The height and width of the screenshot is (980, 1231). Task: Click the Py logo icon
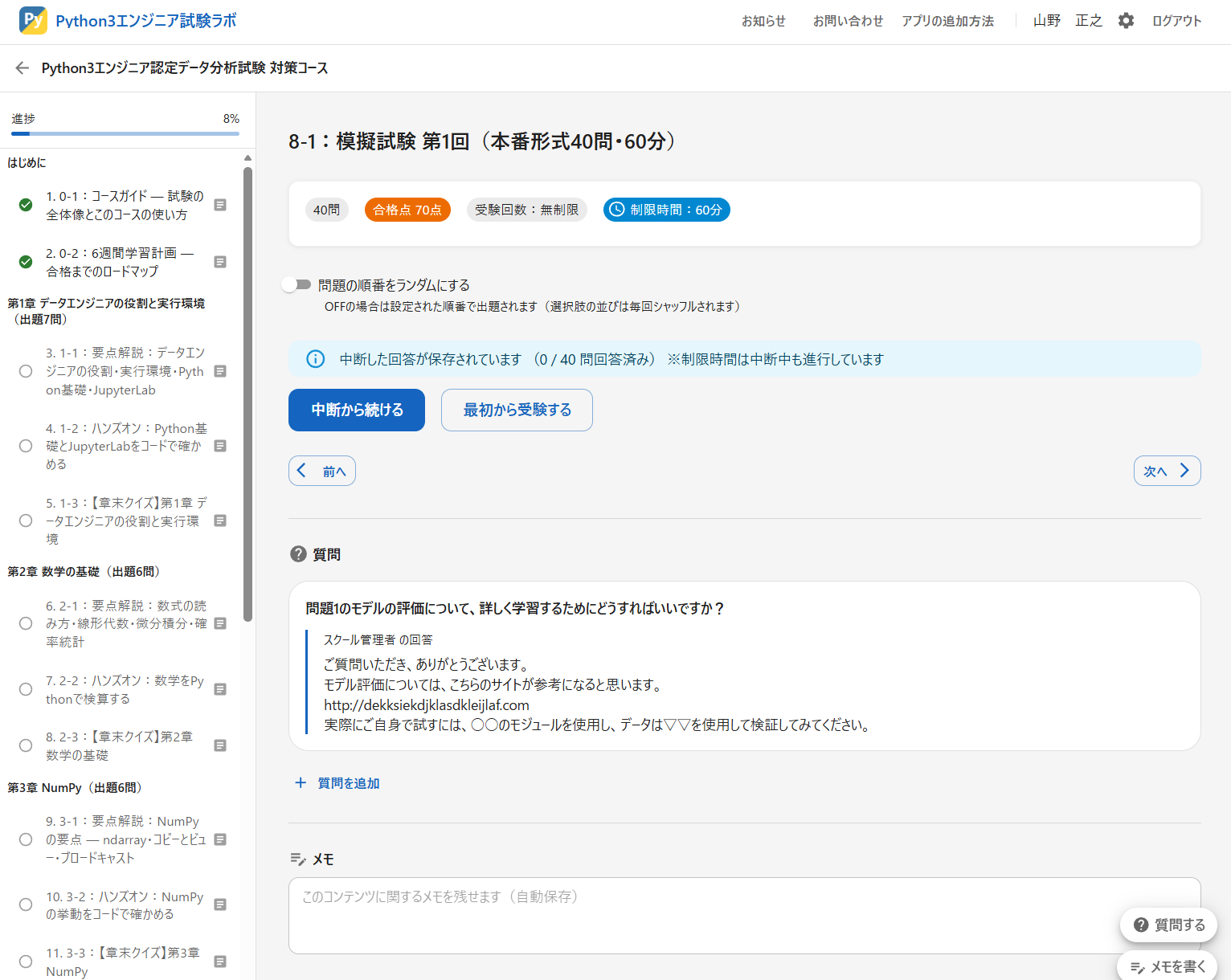point(33,20)
